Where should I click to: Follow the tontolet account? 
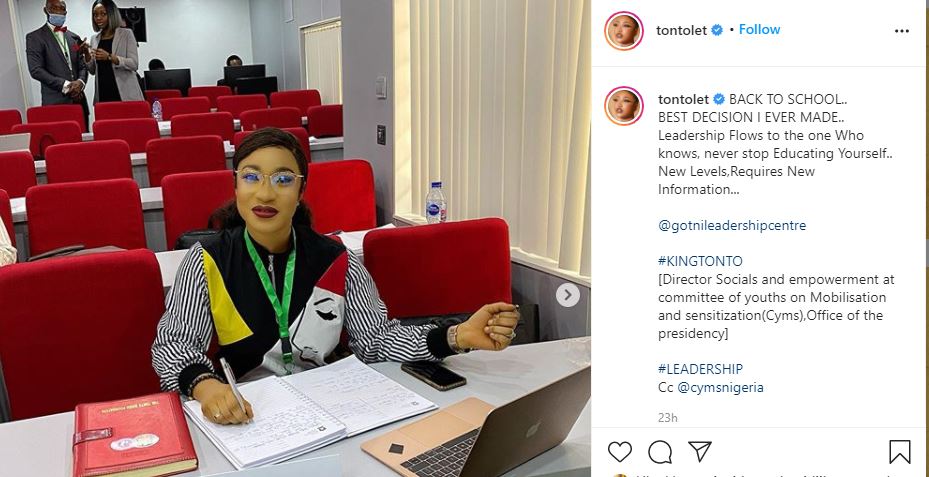(x=760, y=30)
